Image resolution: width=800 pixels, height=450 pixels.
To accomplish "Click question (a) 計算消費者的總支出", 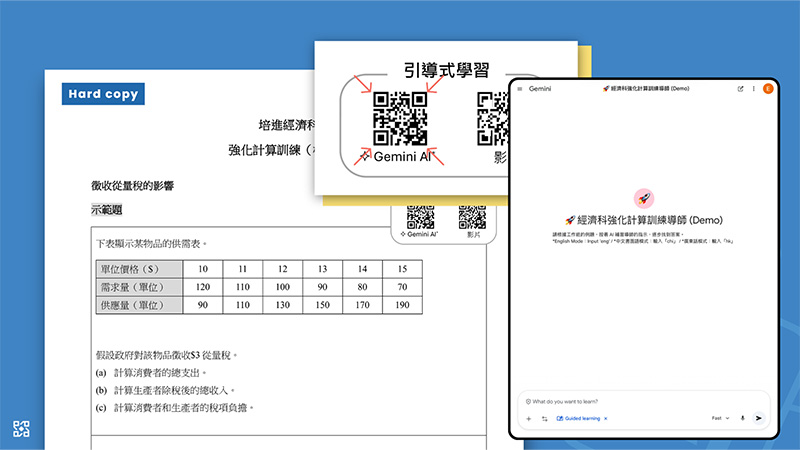I will point(151,373).
